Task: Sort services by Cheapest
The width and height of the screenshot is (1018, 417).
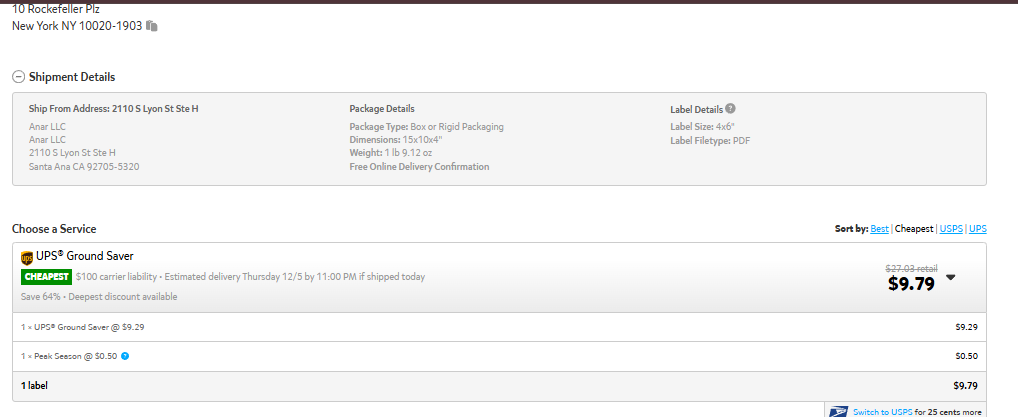Action: click(913, 229)
